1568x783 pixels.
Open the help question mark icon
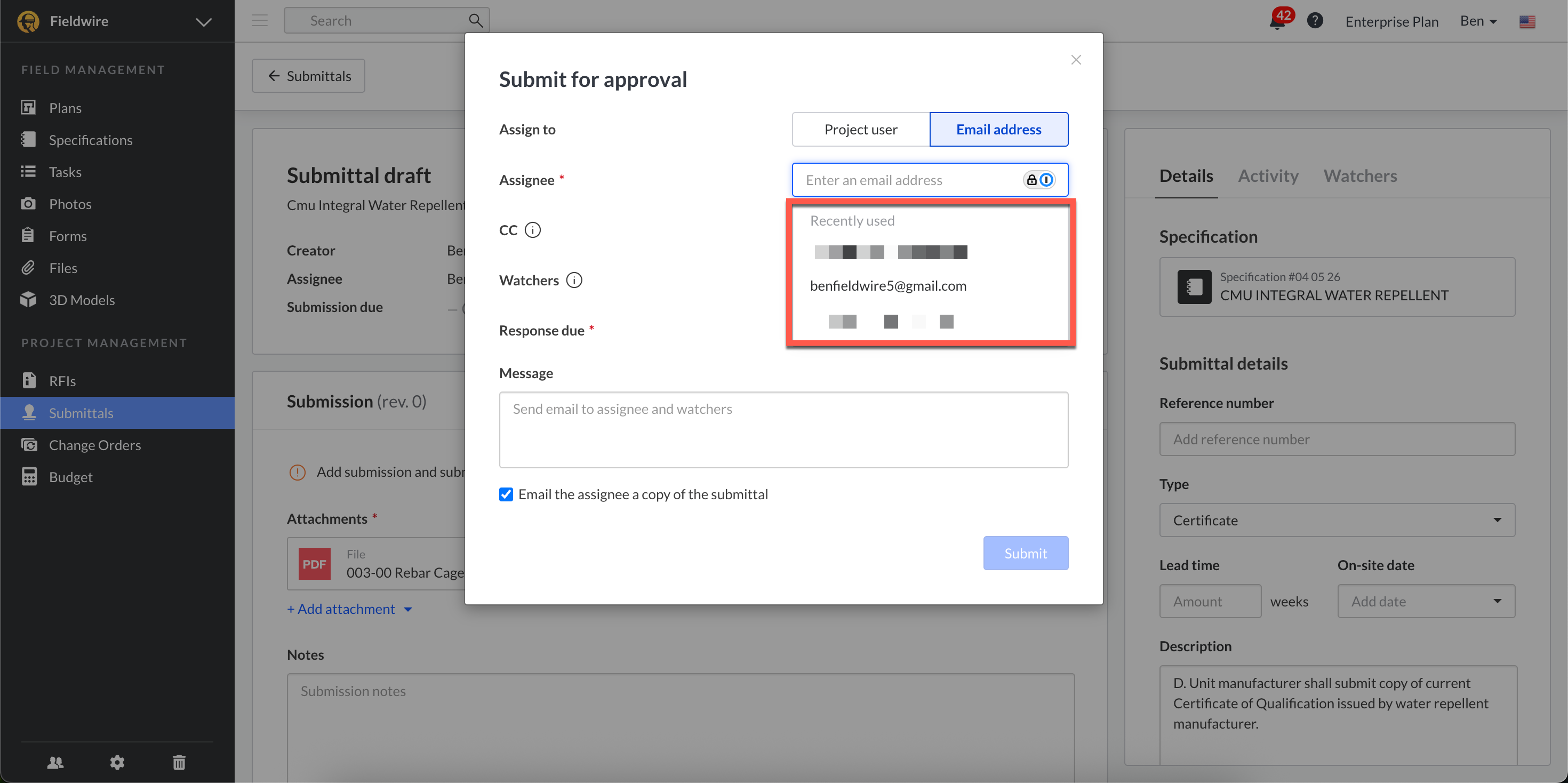click(1315, 21)
